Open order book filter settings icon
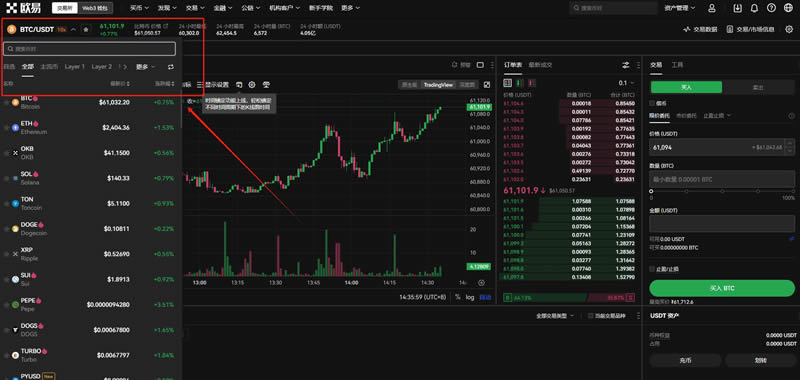Screen dimensions: 800x380 pyautogui.click(x=626, y=65)
